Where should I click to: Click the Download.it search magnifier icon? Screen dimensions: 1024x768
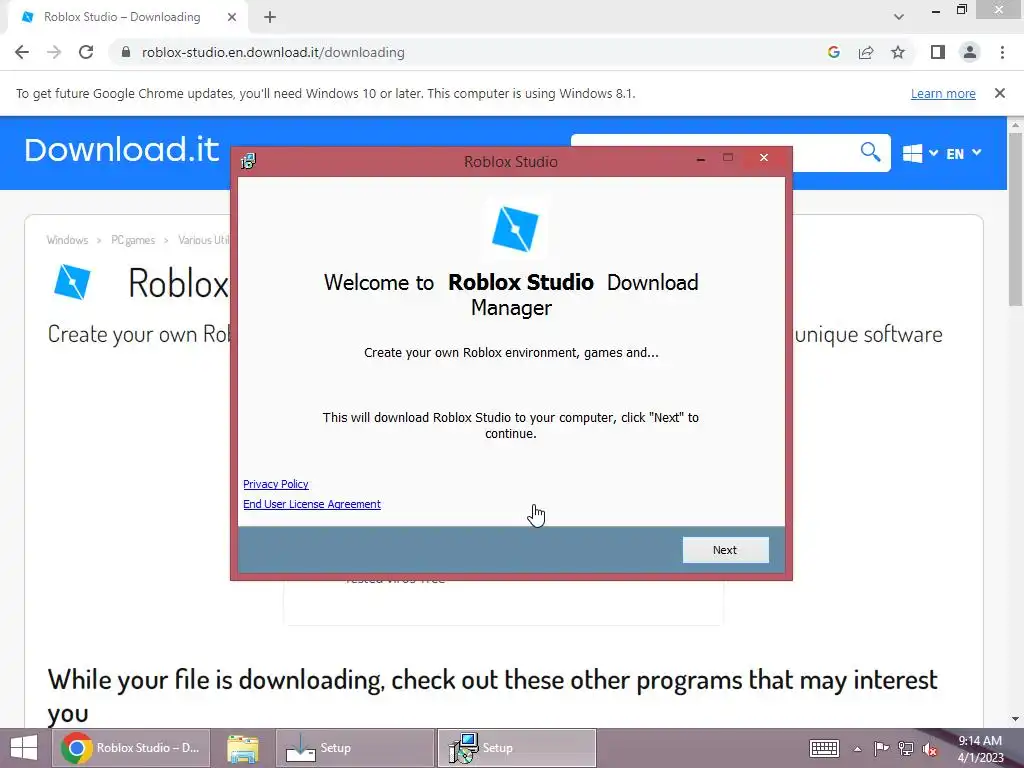tap(870, 152)
